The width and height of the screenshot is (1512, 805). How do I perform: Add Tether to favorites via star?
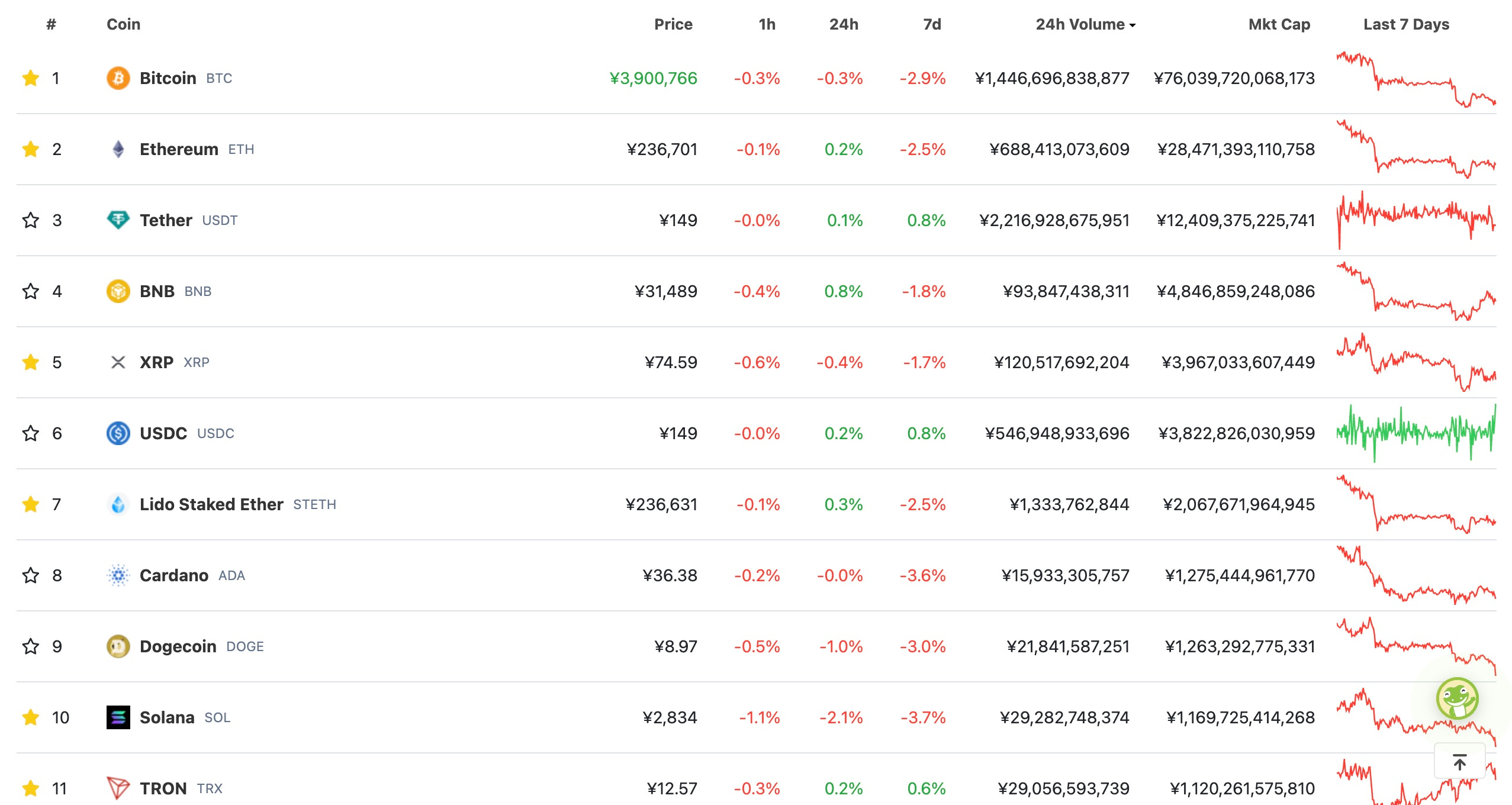coord(31,220)
